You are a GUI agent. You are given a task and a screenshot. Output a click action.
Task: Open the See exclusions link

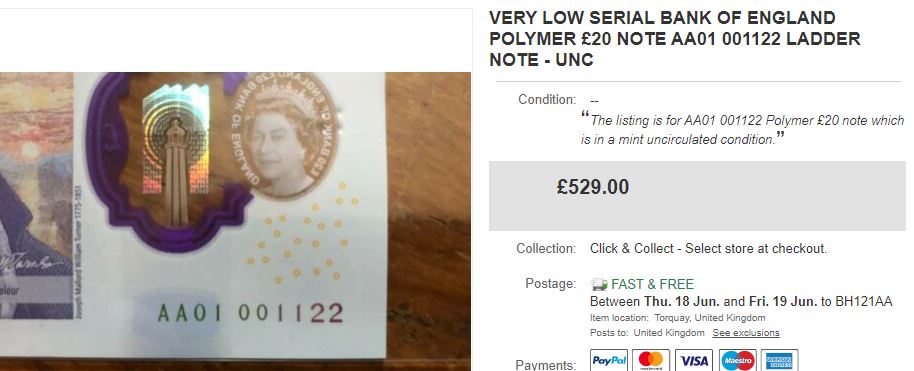(x=746, y=333)
